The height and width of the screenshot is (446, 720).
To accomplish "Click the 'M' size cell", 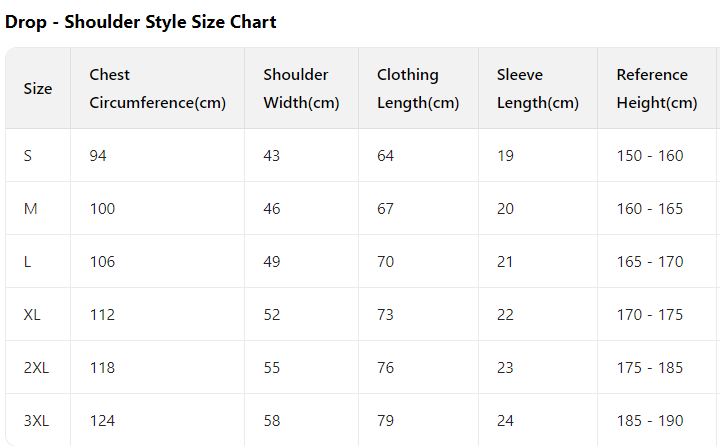I will (31, 209).
